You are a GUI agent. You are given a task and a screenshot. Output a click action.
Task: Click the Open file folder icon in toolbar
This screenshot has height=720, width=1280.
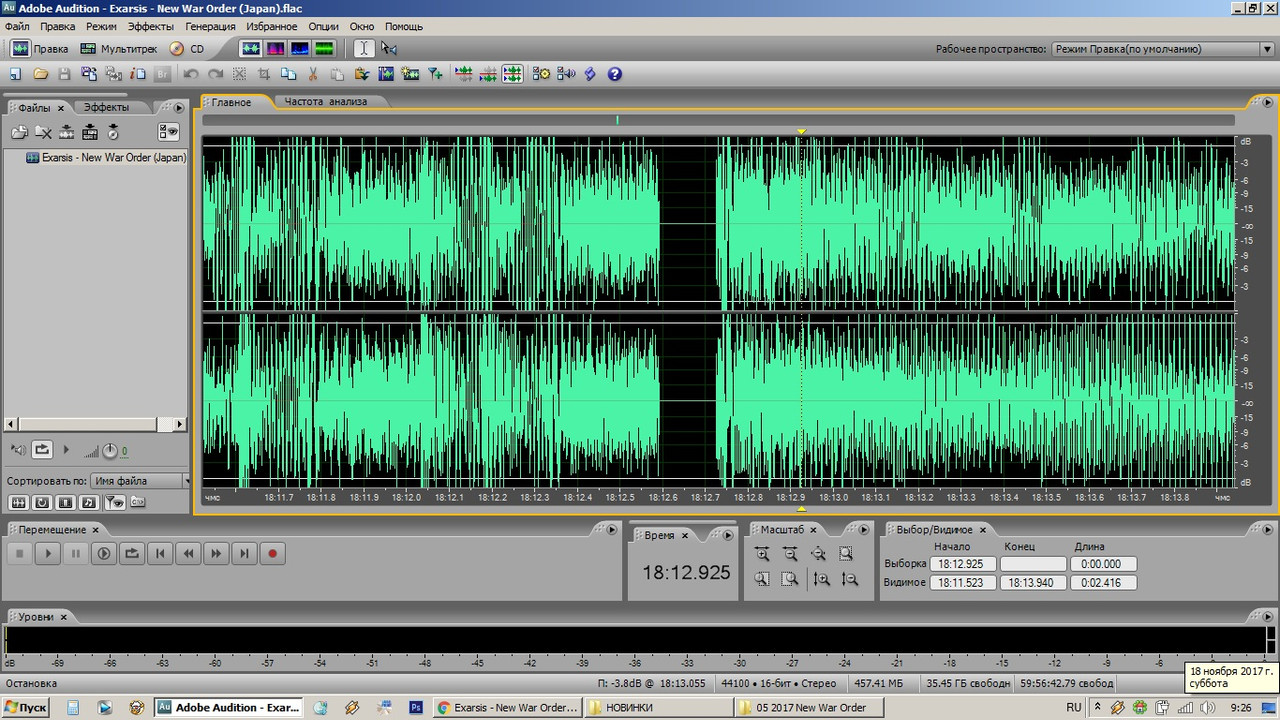click(x=40, y=74)
